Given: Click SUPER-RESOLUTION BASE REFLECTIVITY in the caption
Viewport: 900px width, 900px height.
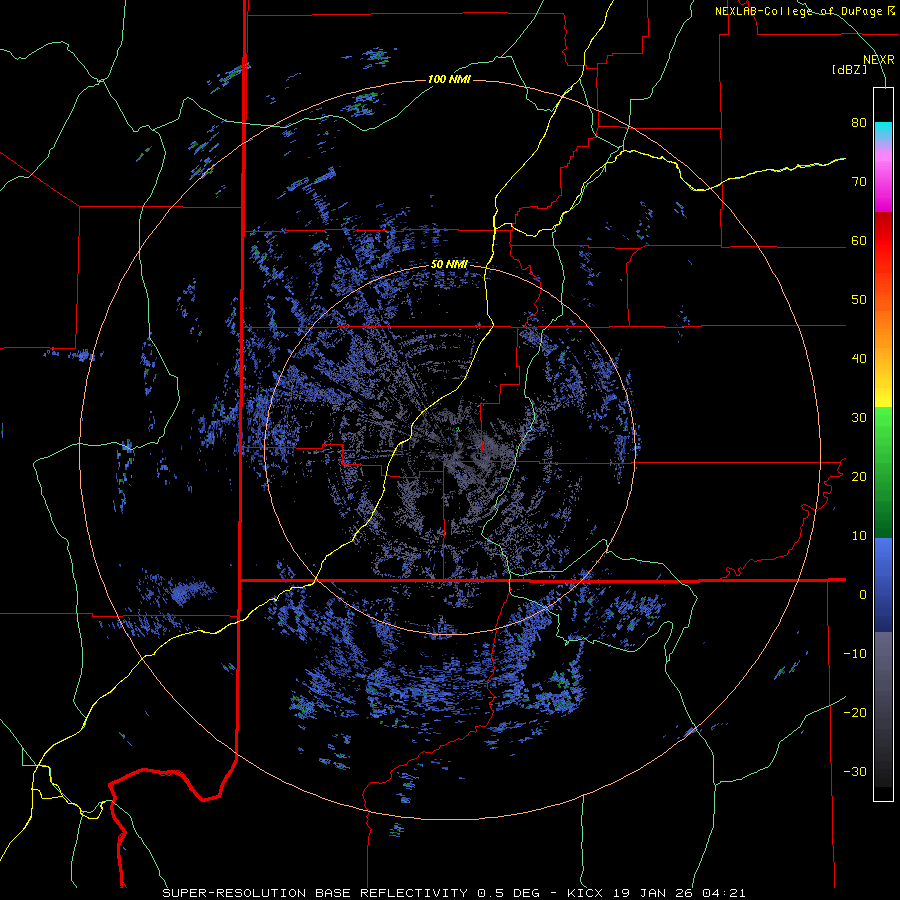Looking at the screenshot, I should pyautogui.click(x=315, y=893).
